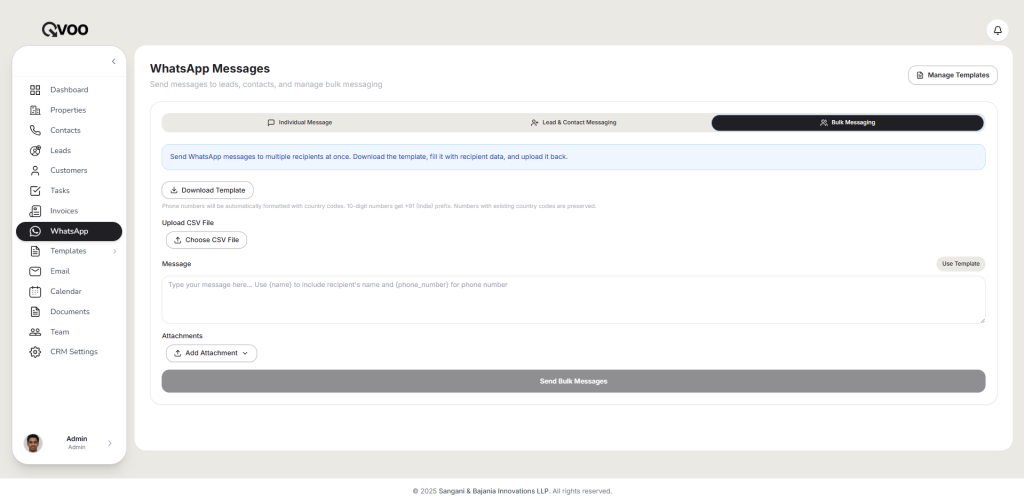Switch to Lead & Contact Messaging tab
The height and width of the screenshot is (503, 1024).
click(x=573, y=122)
